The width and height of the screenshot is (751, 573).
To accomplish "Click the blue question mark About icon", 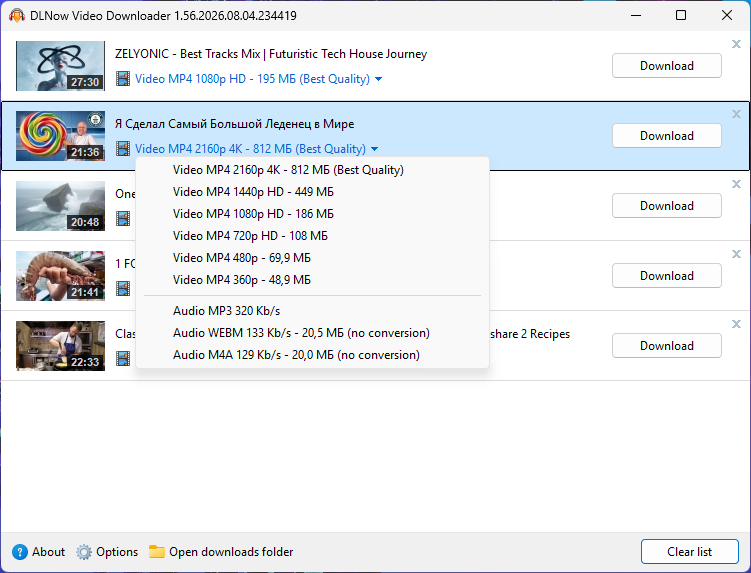I will point(20,552).
